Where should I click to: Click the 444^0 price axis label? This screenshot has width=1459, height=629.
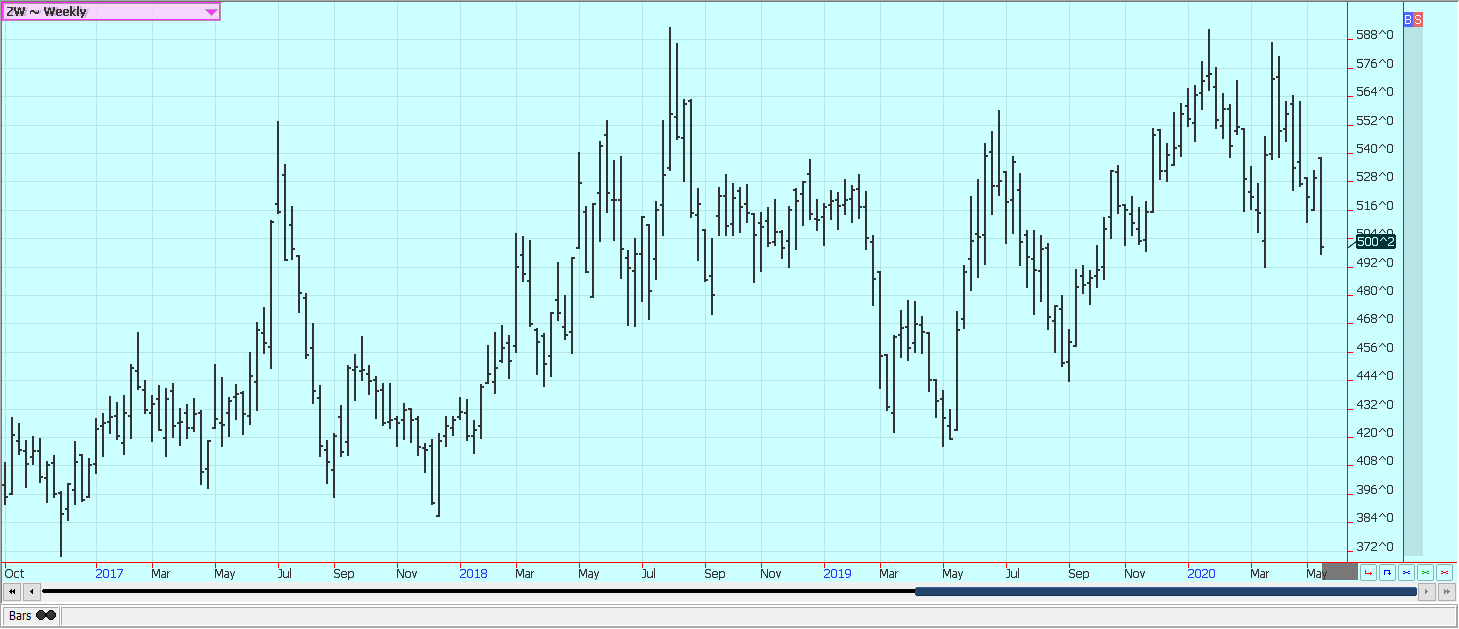pyautogui.click(x=1375, y=376)
